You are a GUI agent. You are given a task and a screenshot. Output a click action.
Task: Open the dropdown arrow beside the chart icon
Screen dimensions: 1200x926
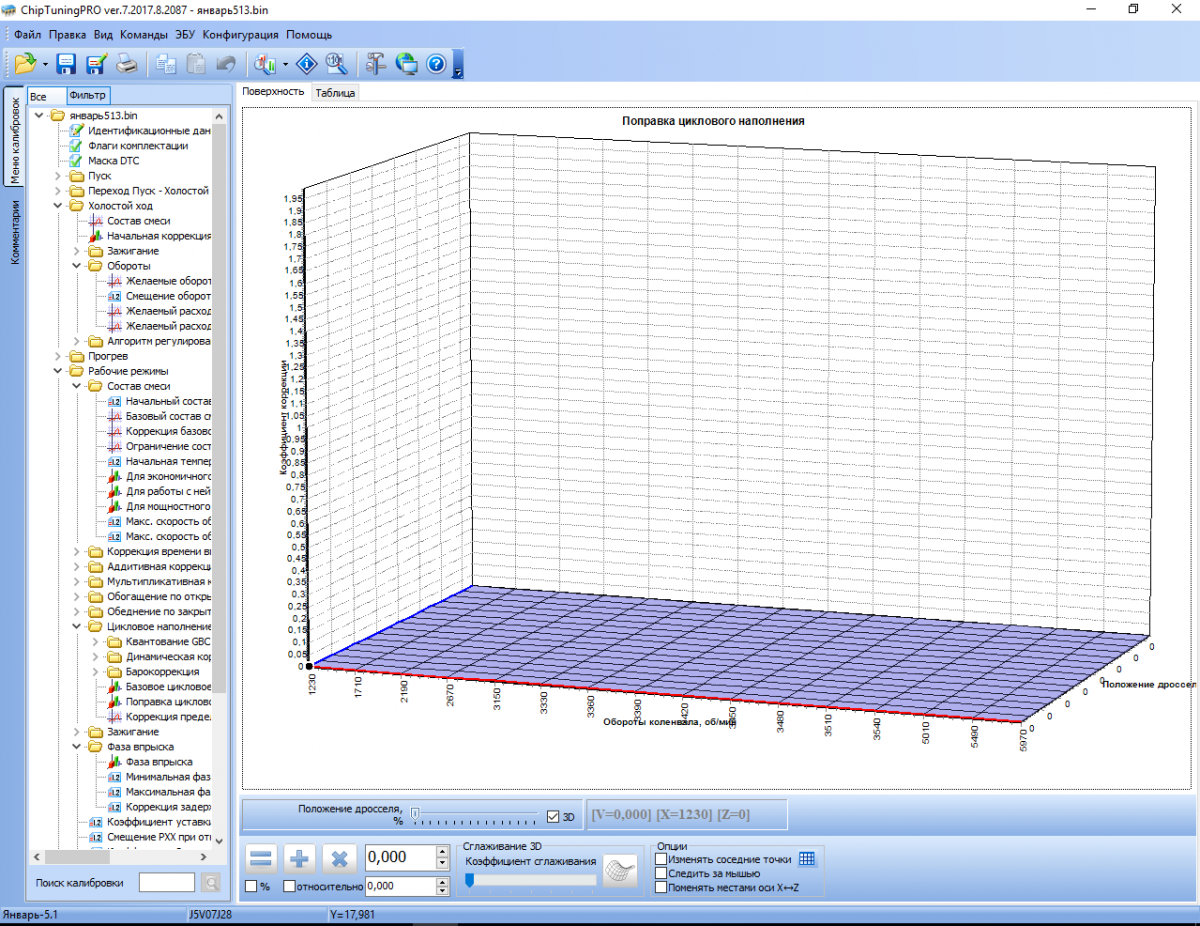286,65
